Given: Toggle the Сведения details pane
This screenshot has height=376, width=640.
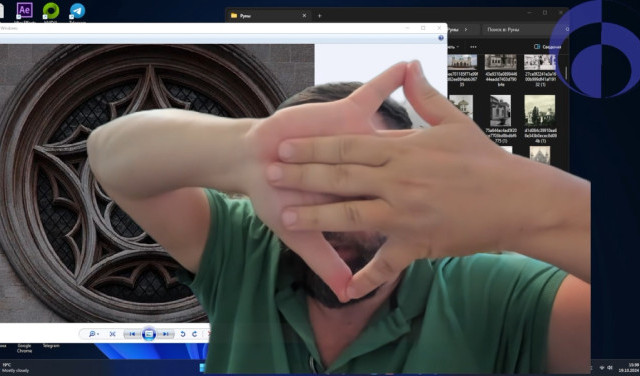Looking at the screenshot, I should point(548,47).
